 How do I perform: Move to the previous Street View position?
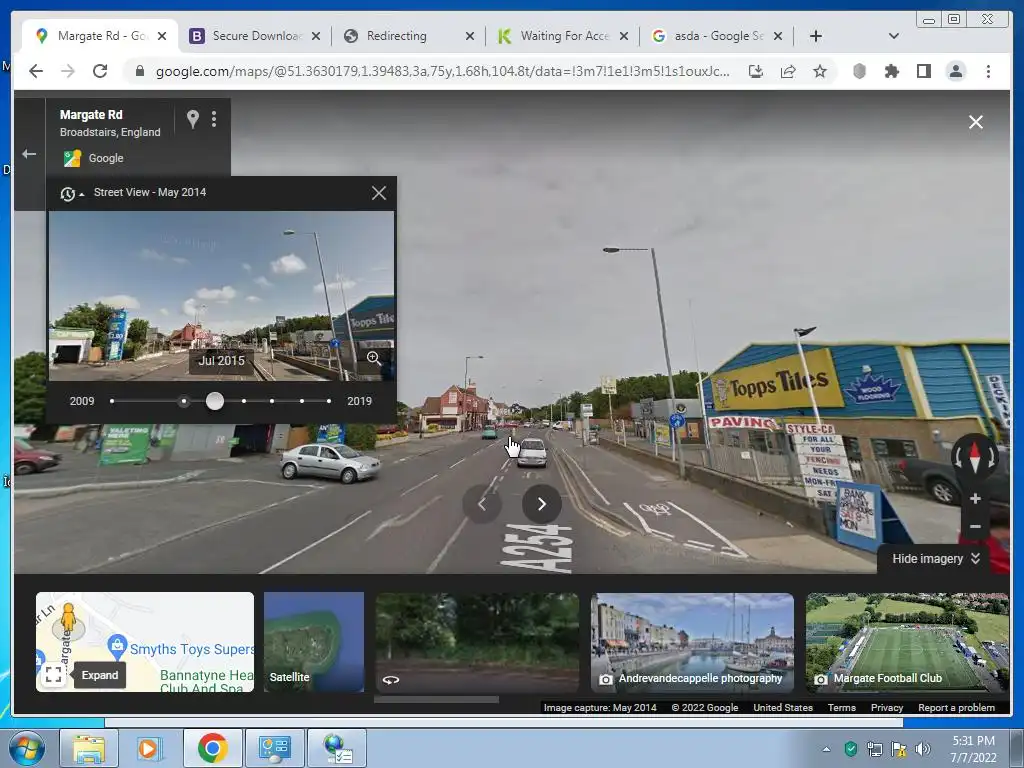click(x=482, y=504)
